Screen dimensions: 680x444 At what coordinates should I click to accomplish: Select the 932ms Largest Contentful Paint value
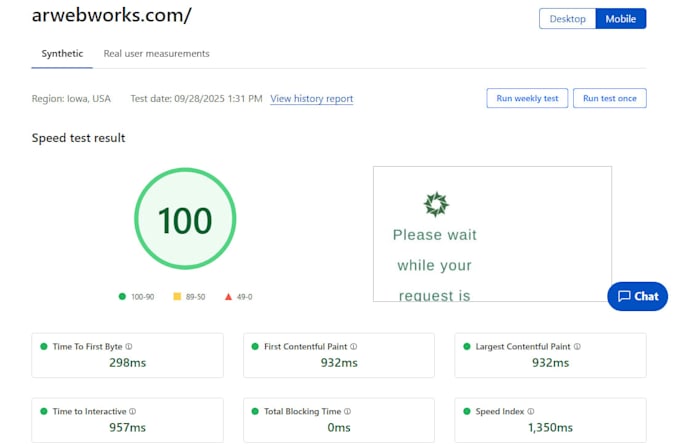pos(550,362)
